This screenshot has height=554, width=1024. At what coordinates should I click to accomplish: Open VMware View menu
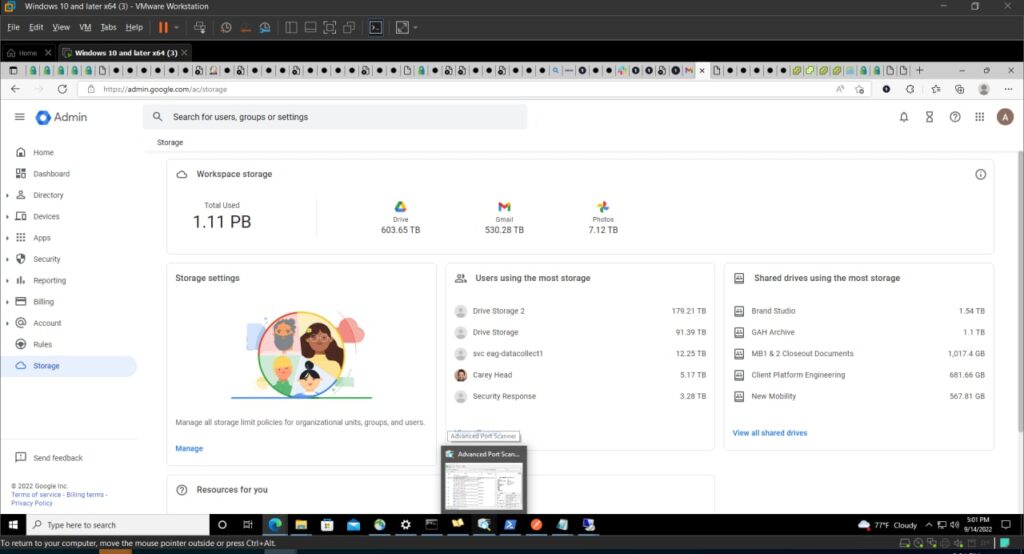pos(61,27)
